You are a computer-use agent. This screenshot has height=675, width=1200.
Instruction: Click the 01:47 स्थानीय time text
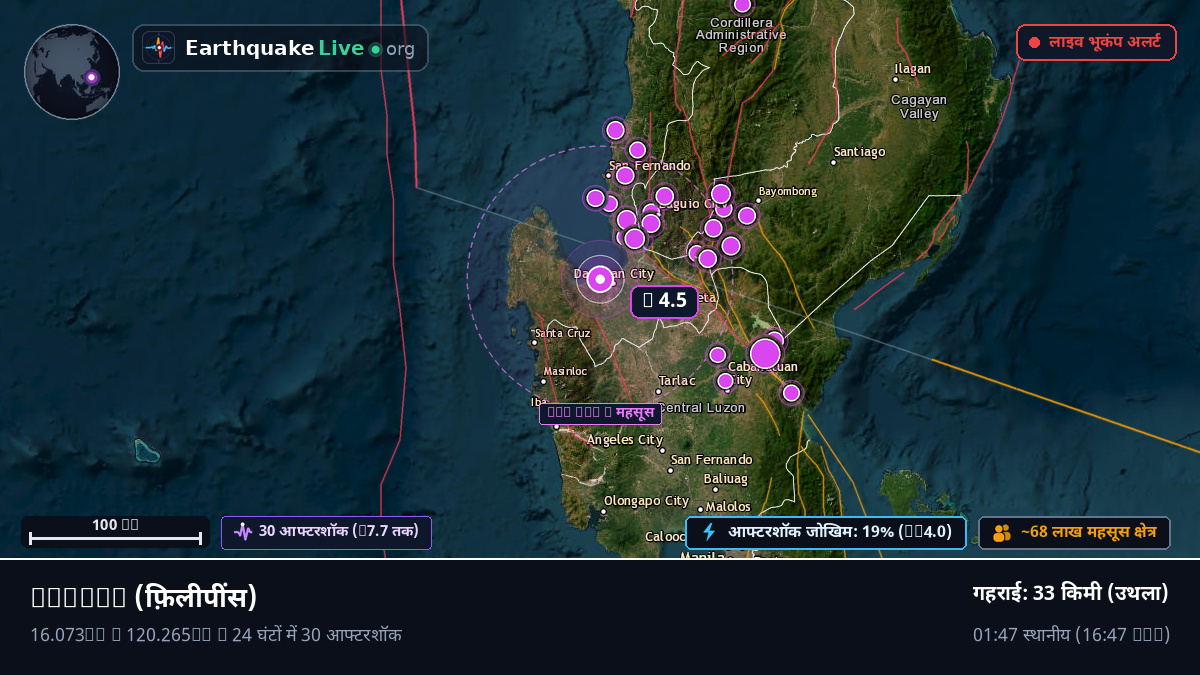pyautogui.click(x=1071, y=634)
